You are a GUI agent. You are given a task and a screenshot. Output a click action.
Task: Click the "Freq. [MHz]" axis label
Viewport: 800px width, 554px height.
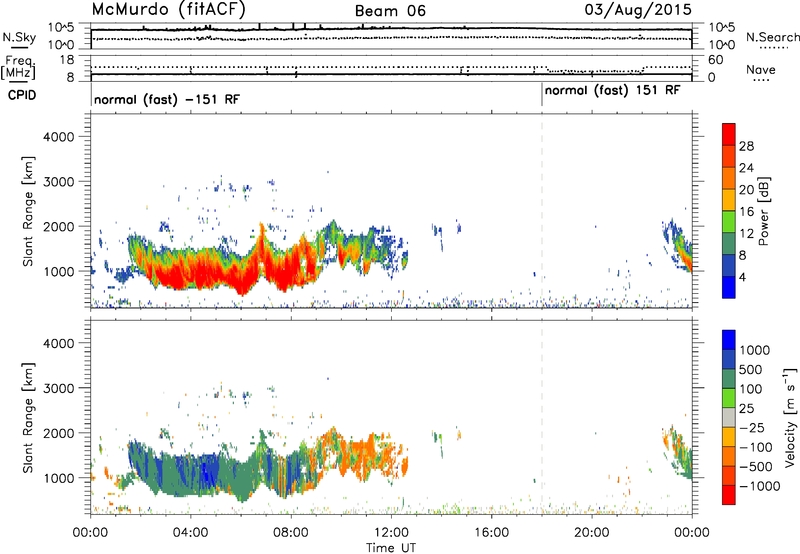[x=18, y=68]
